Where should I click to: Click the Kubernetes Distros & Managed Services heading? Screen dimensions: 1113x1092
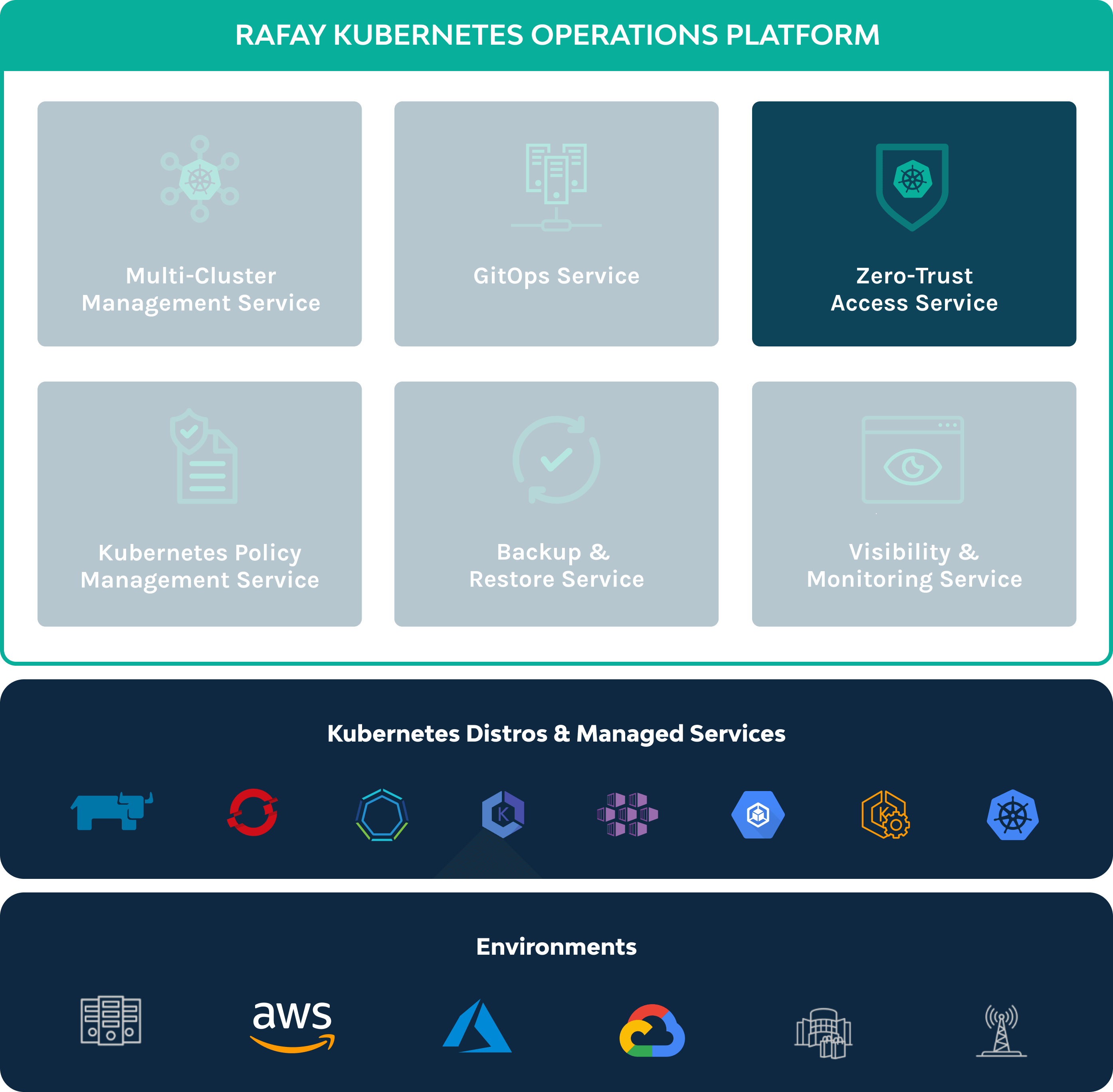pos(556,734)
